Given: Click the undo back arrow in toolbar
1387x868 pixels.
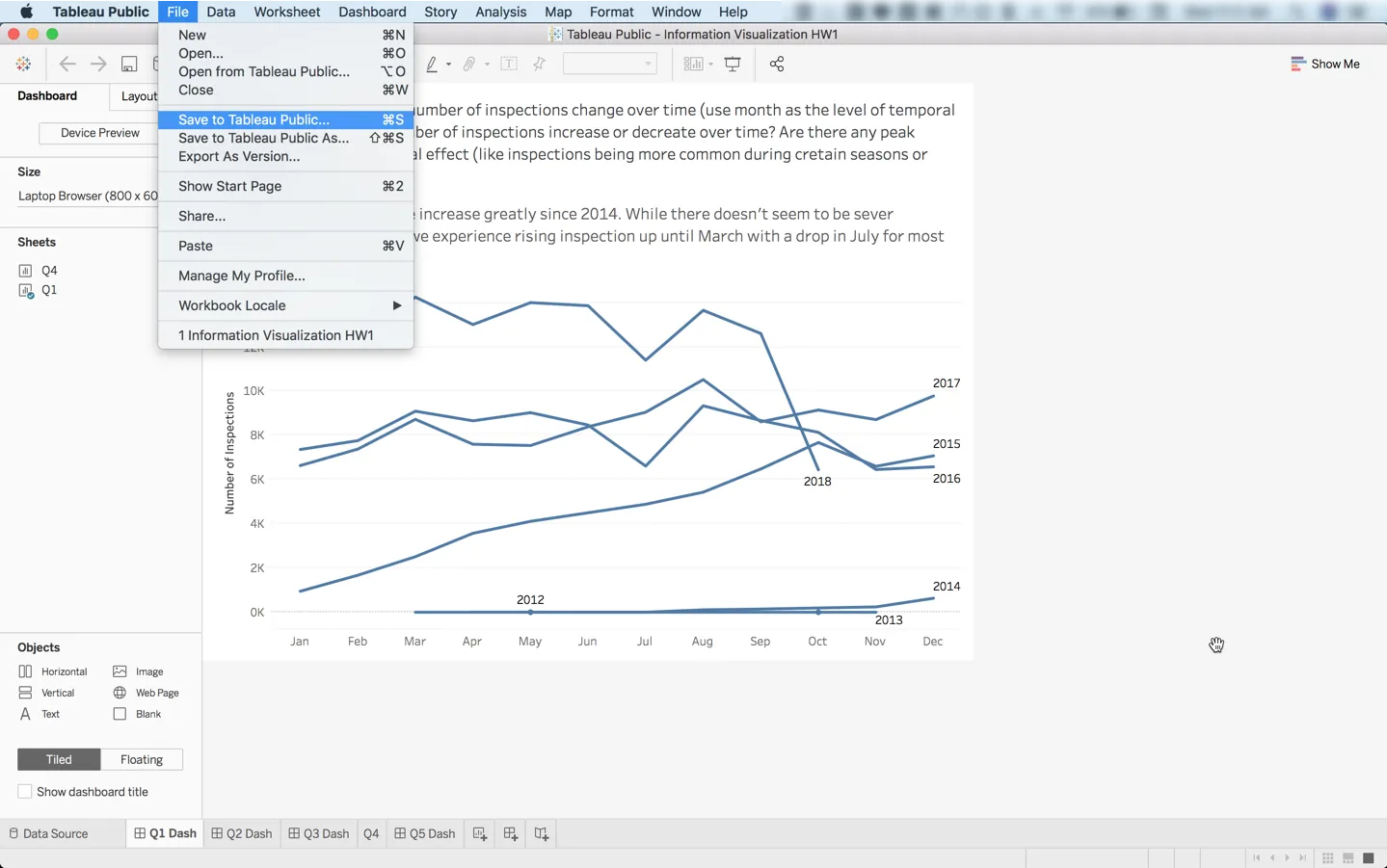Looking at the screenshot, I should [x=67, y=64].
